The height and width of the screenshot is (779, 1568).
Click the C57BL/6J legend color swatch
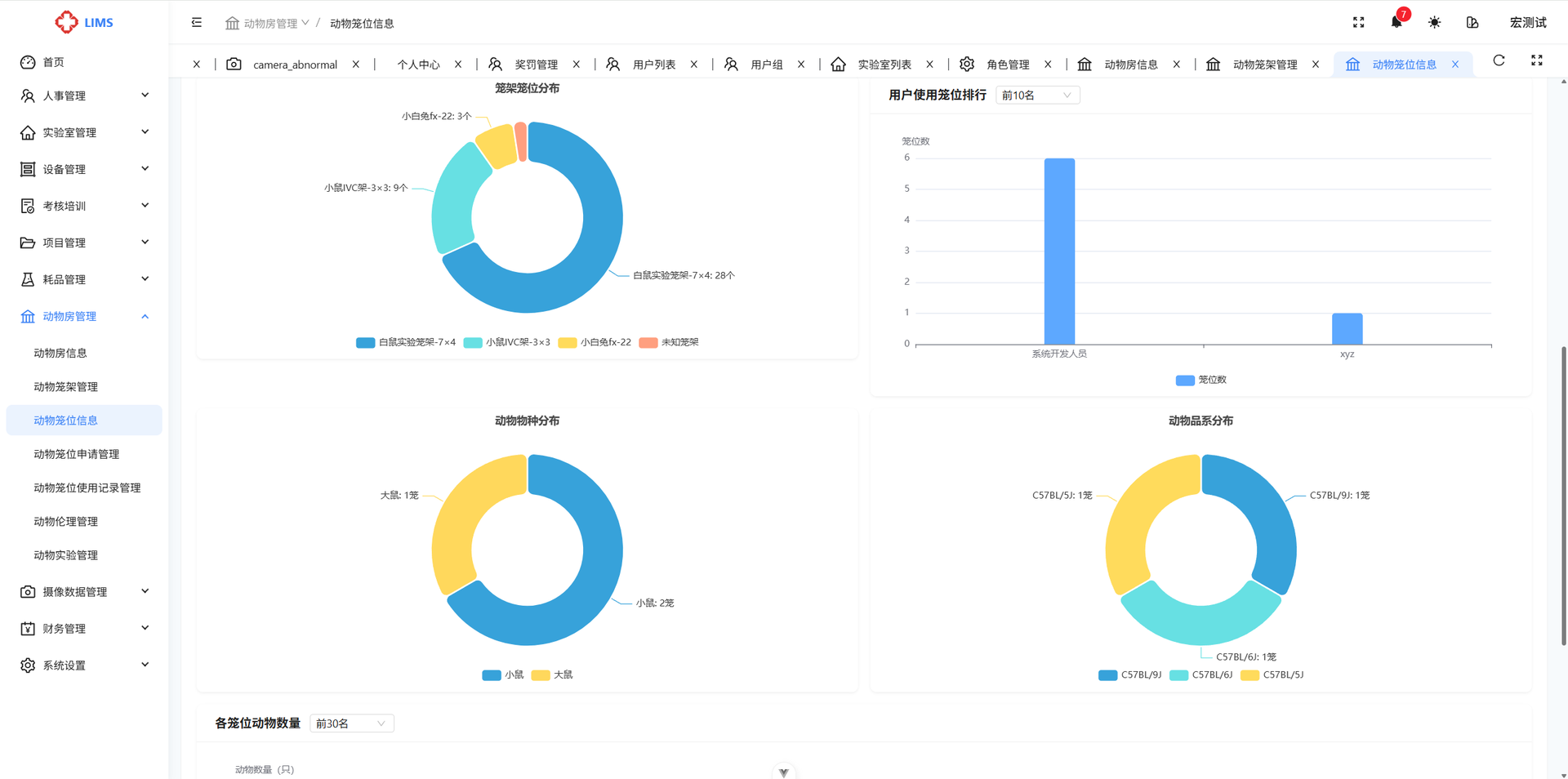[x=1178, y=674]
